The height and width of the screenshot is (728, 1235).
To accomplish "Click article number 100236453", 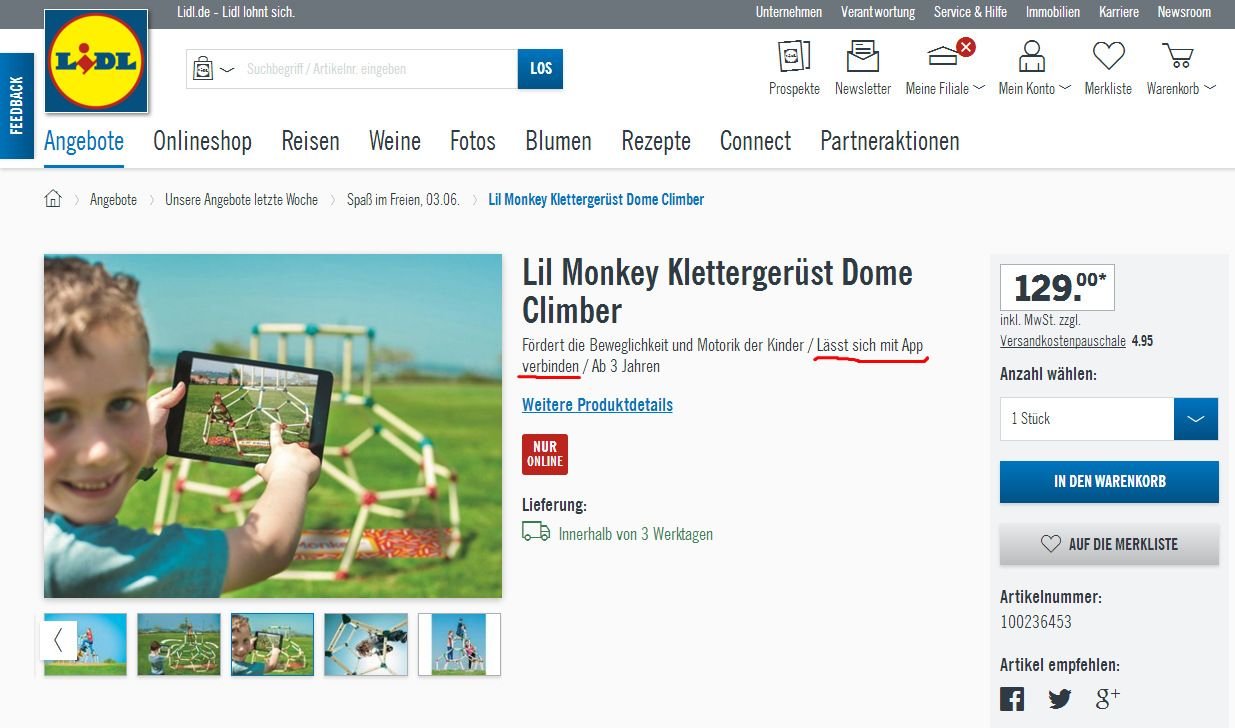I will click(1036, 622).
